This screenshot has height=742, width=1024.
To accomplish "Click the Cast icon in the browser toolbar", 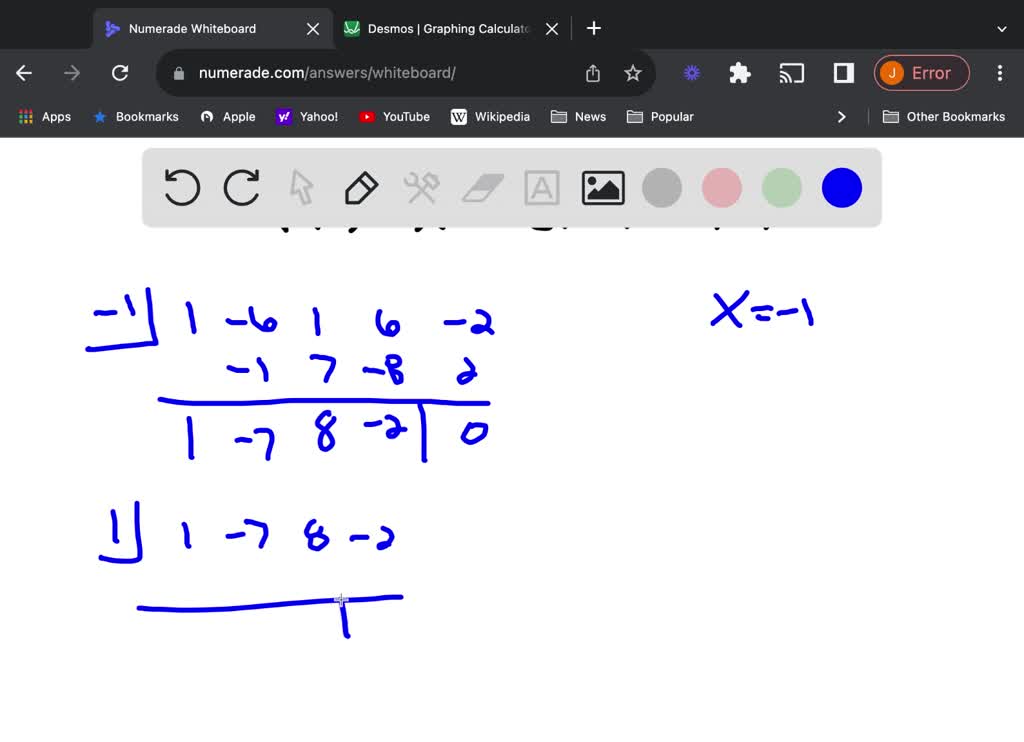I will (791, 73).
